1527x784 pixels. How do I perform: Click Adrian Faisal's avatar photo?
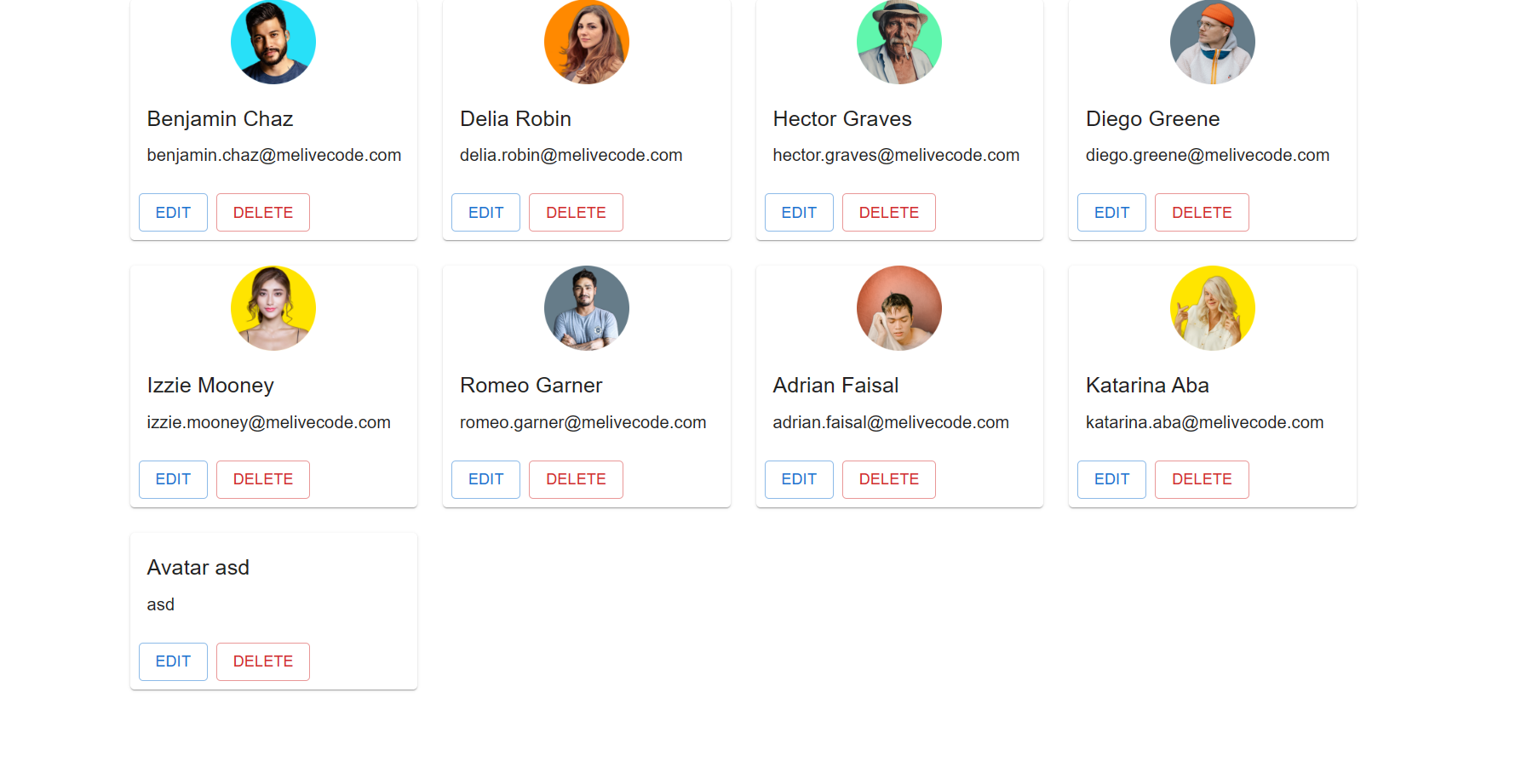click(899, 308)
